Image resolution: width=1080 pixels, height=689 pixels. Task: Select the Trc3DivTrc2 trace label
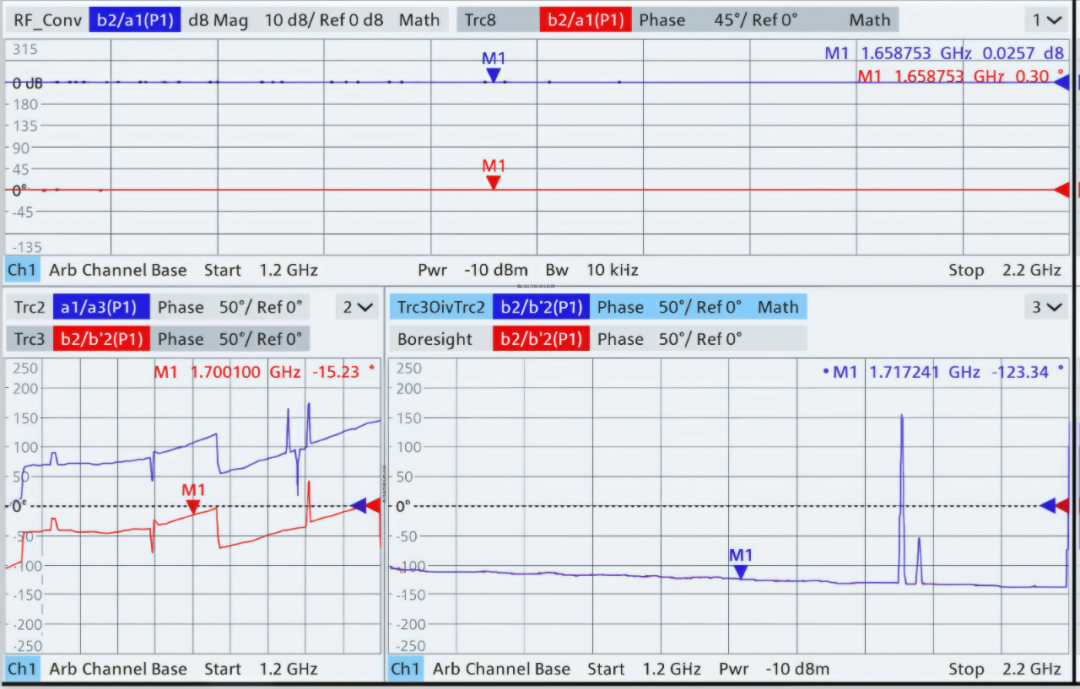(441, 307)
